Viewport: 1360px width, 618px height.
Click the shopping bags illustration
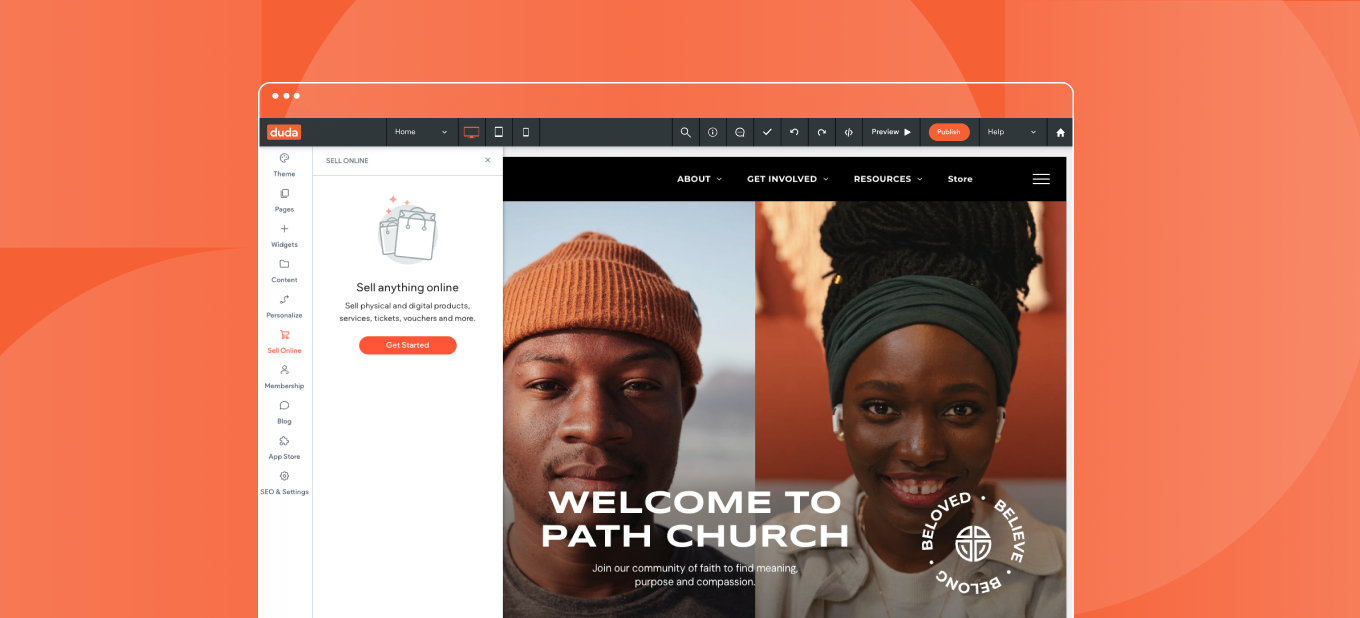[x=407, y=230]
